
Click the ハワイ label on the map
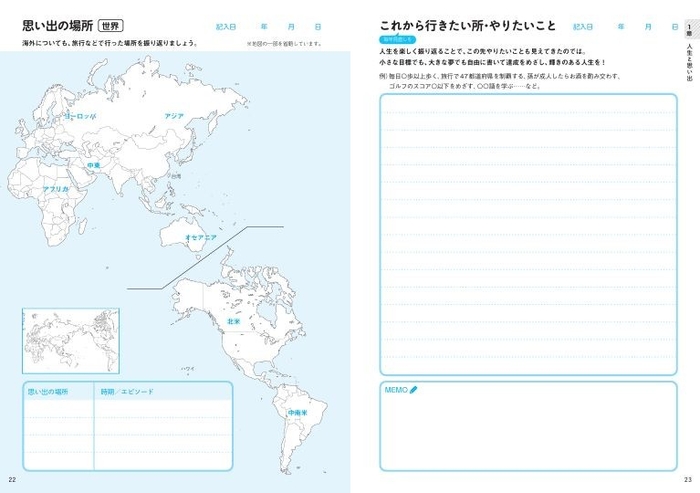click(187, 368)
